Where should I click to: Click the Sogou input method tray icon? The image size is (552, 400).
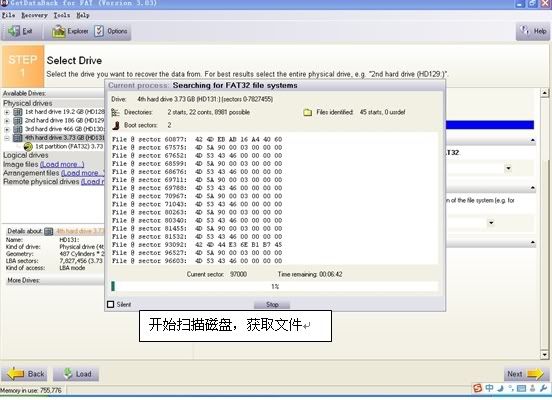coord(478,388)
